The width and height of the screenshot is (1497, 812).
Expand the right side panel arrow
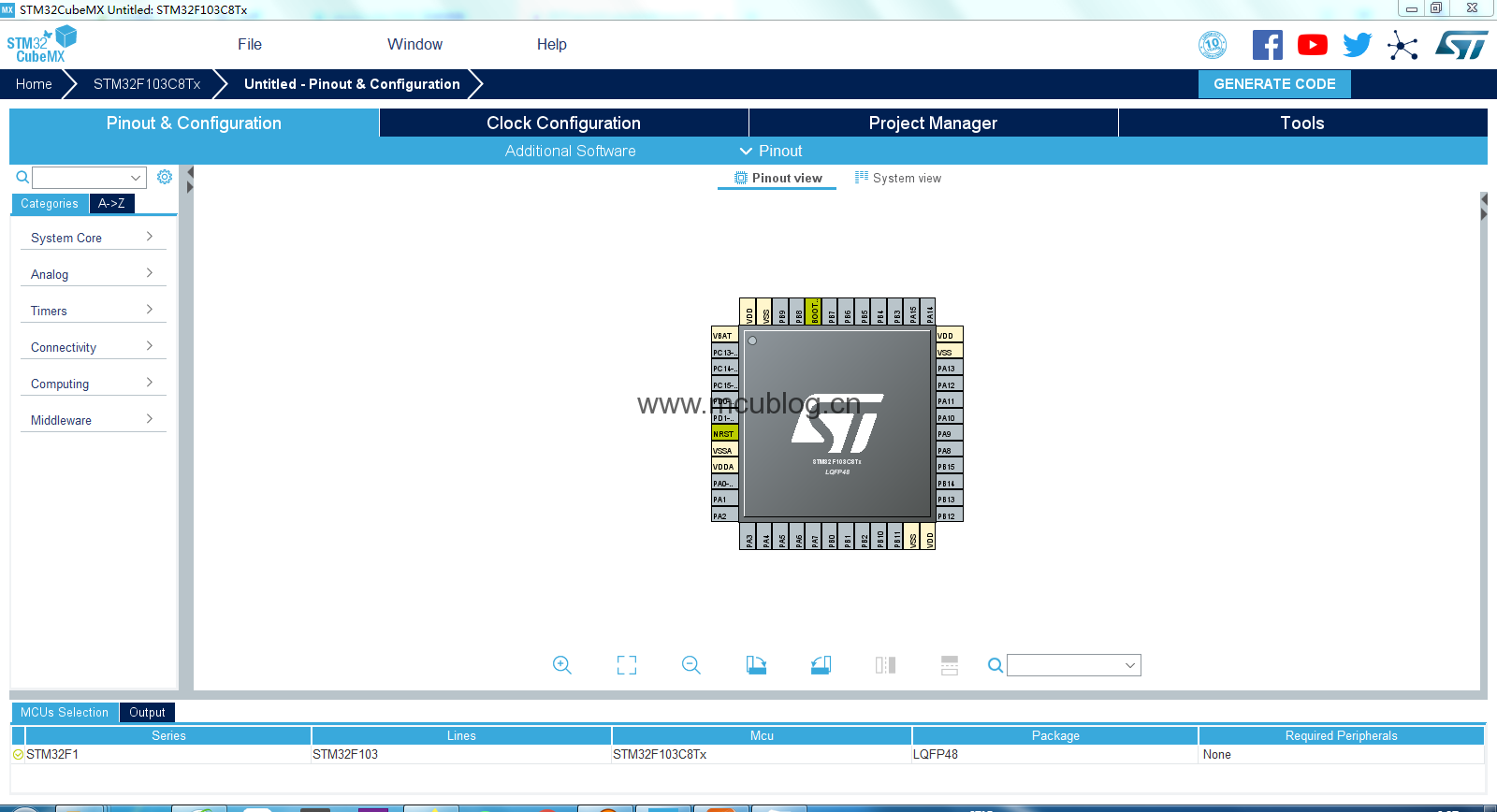(1484, 214)
